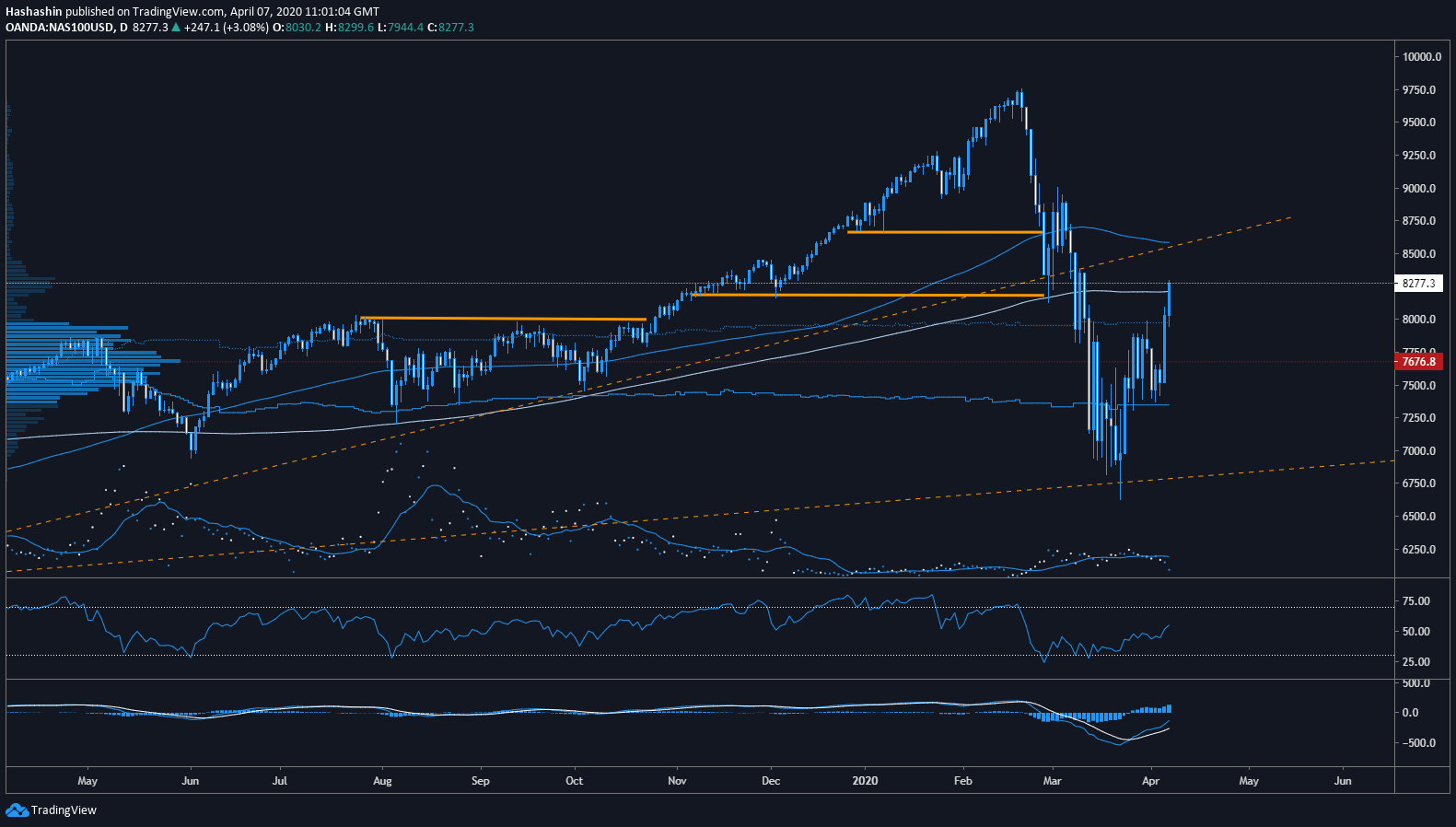Screen dimensions: 1456x827
Task: Click the Aug time axis label
Action: tap(382, 781)
